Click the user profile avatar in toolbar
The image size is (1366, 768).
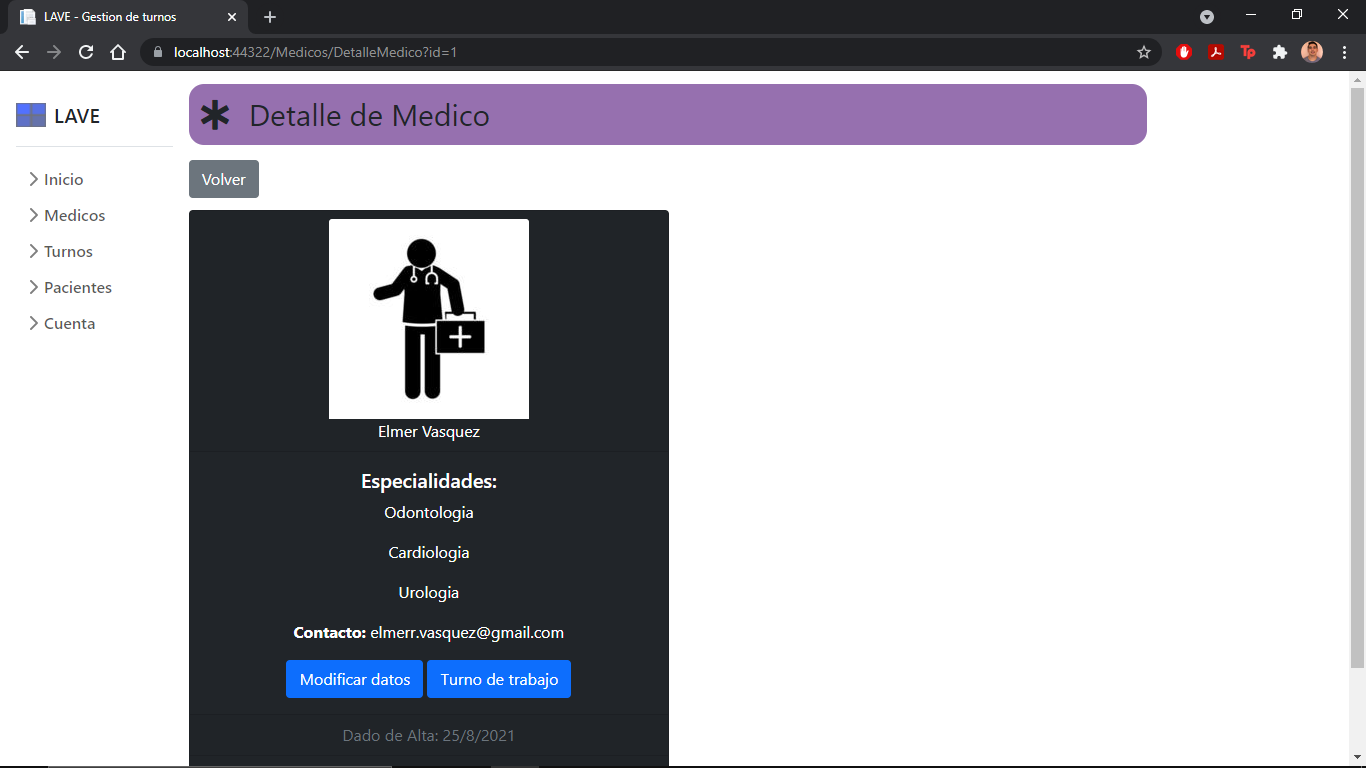tap(1311, 52)
